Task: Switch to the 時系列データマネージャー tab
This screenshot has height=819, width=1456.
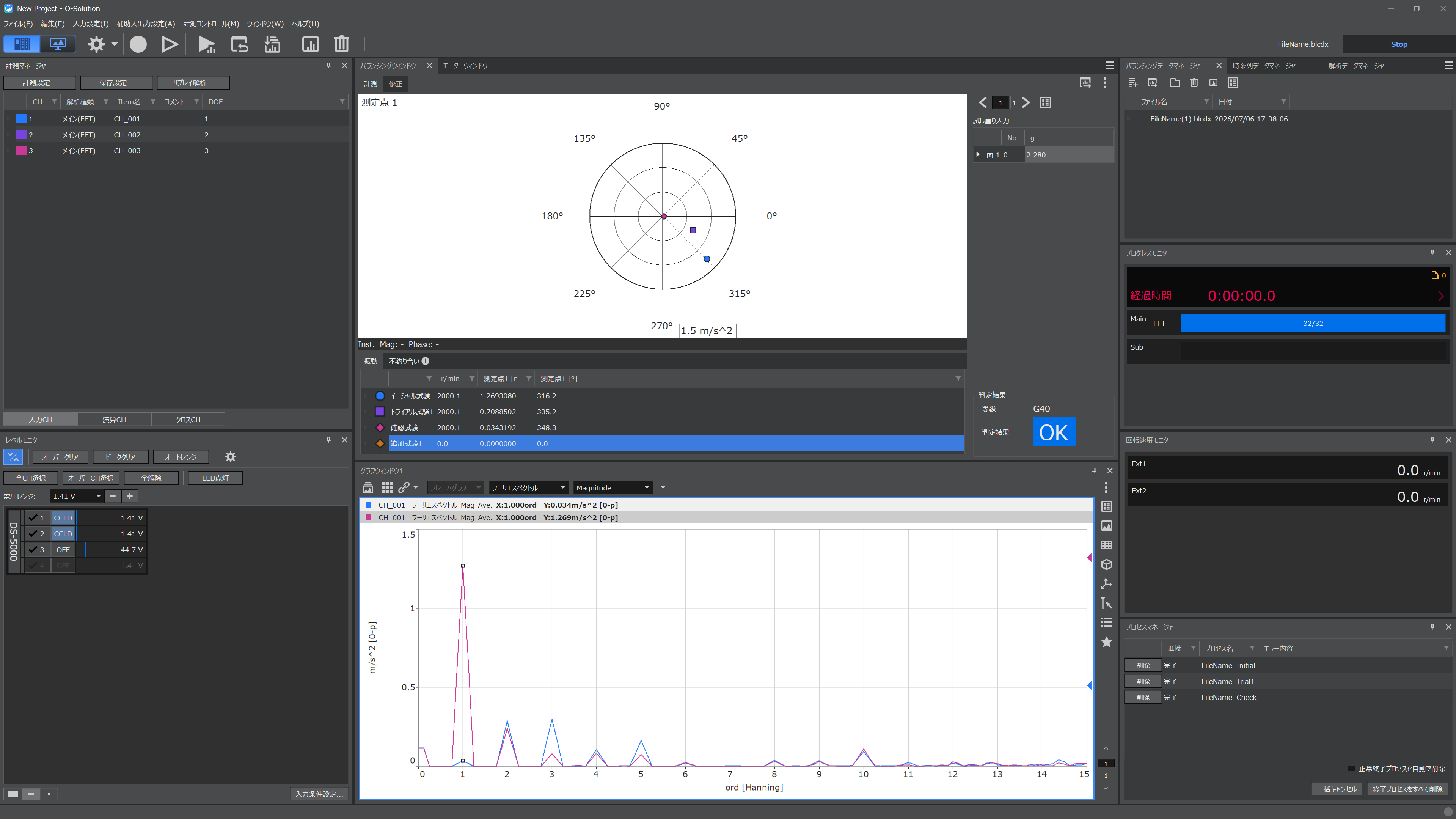Action: point(1266,66)
